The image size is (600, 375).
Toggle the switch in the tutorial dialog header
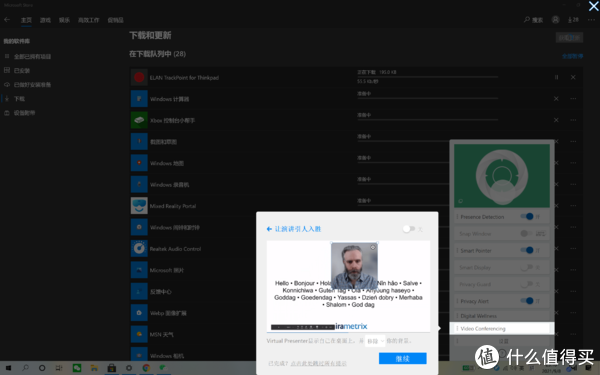pyautogui.click(x=409, y=229)
